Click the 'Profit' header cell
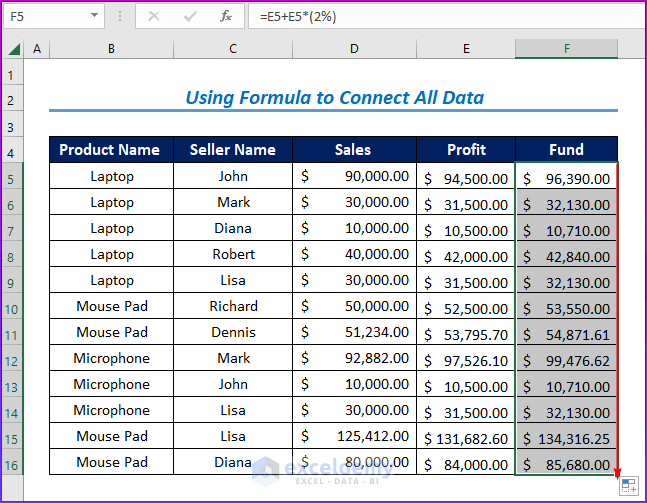647x503 pixels. click(466, 149)
